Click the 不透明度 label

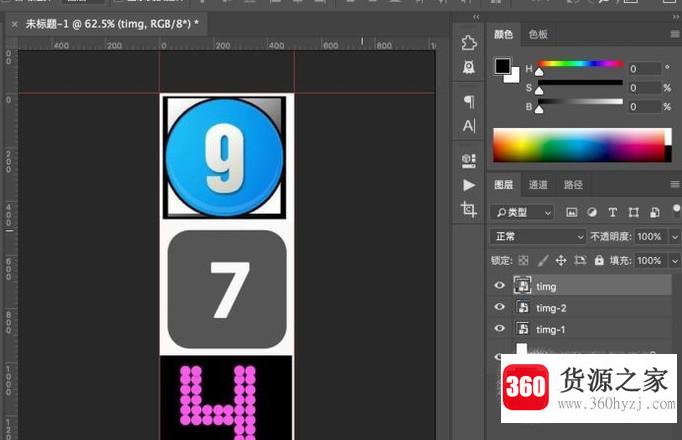(x=610, y=237)
